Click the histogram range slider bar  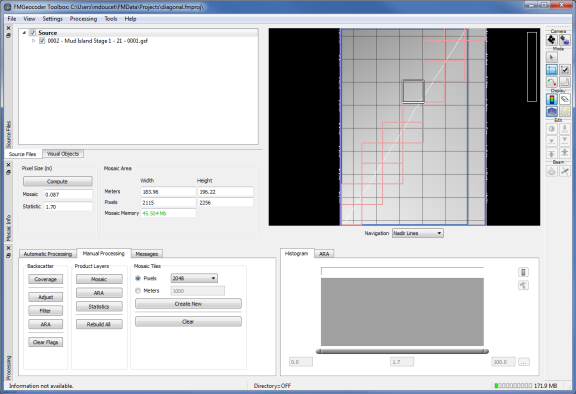[402, 351]
